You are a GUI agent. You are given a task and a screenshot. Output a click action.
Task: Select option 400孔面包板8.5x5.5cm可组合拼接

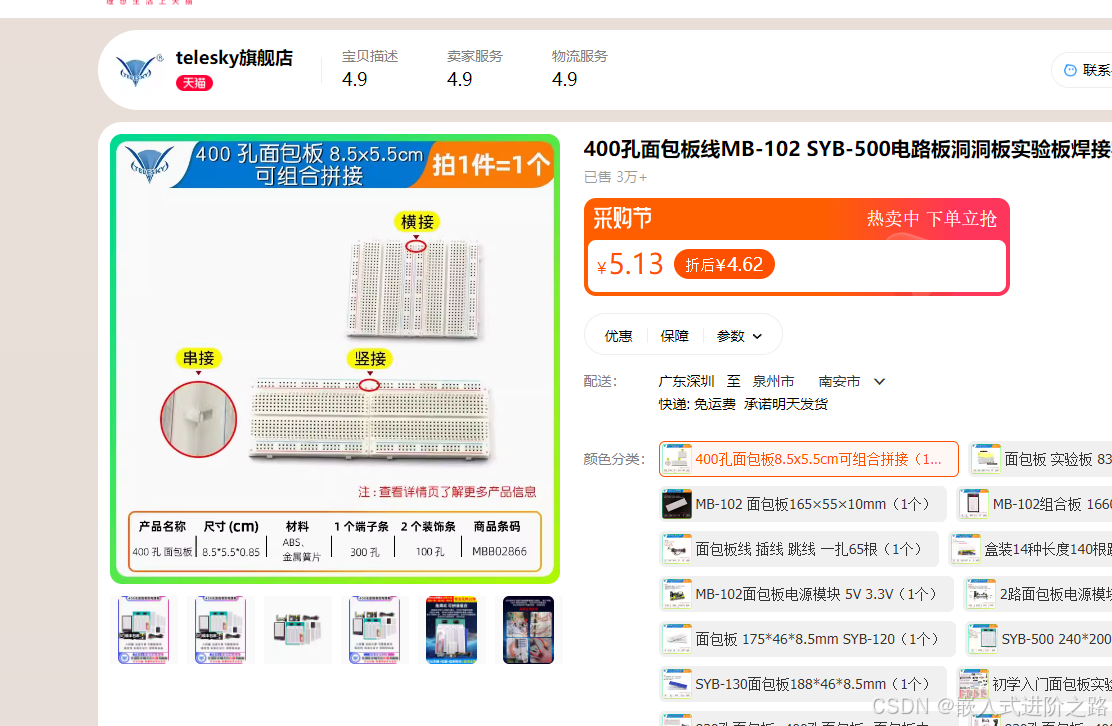[808, 459]
